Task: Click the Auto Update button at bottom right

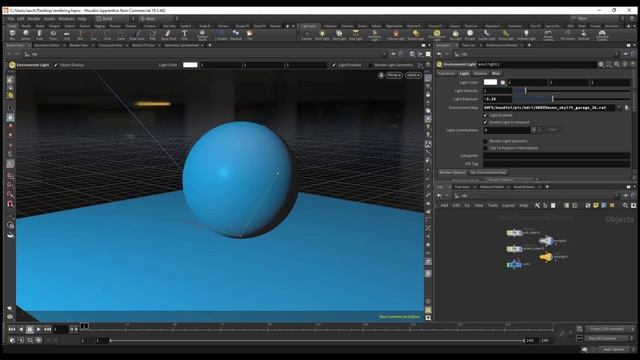Action: tap(614, 349)
